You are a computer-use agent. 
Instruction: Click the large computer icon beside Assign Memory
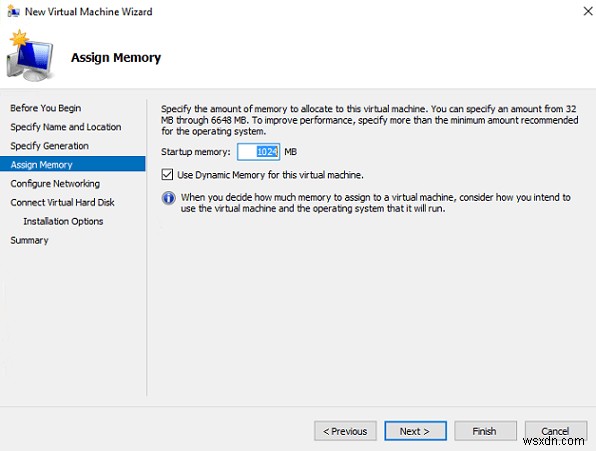point(30,56)
